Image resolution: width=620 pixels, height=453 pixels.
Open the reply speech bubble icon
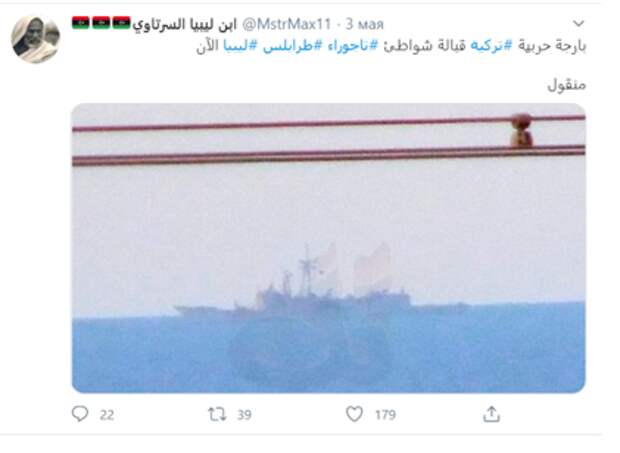pos(80,414)
